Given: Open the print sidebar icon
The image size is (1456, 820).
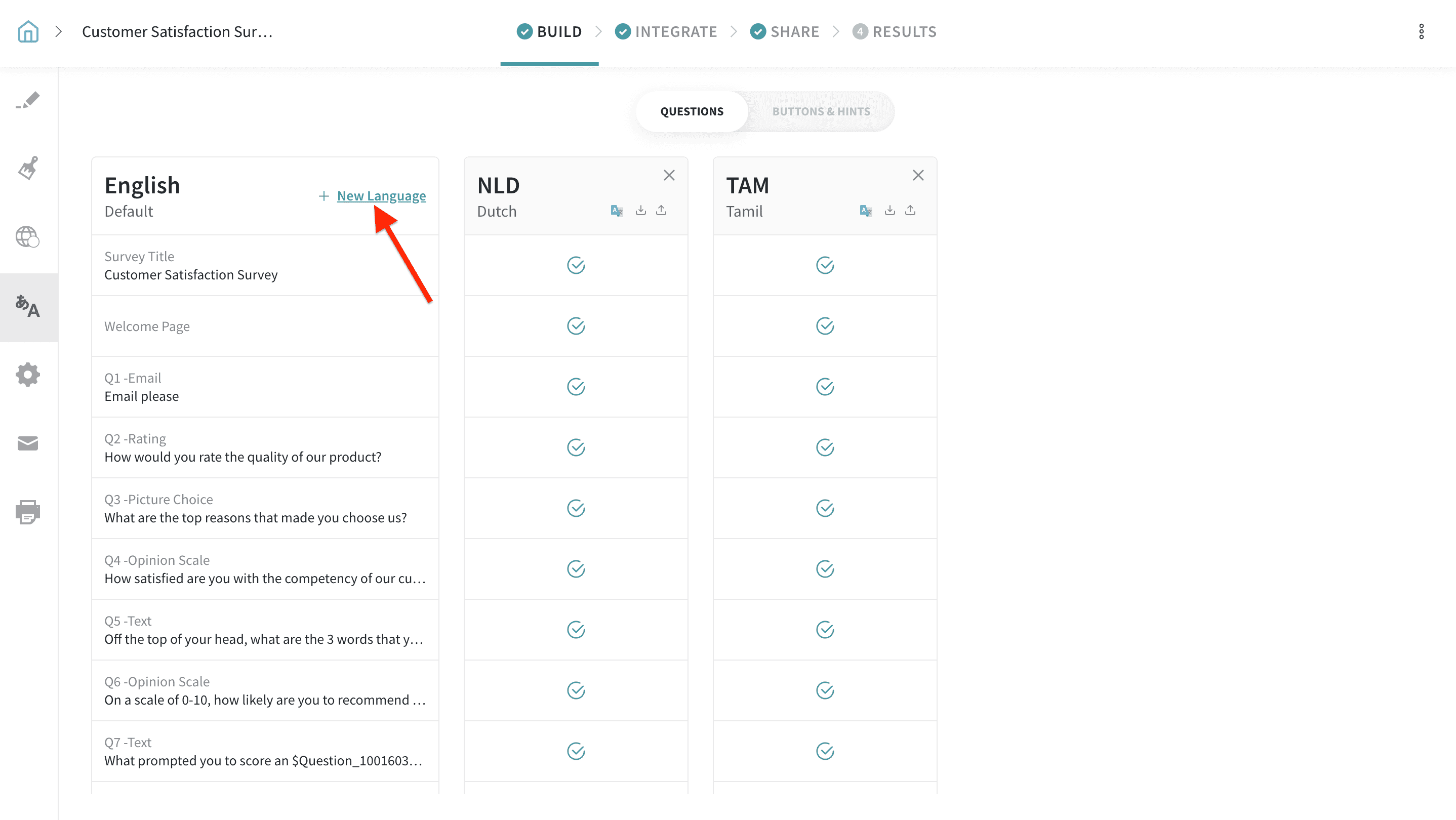Looking at the screenshot, I should pyautogui.click(x=28, y=512).
